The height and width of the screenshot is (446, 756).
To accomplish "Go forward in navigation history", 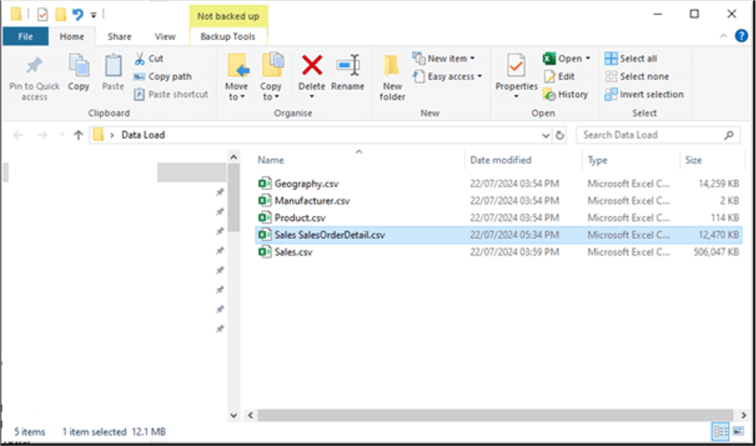I will [42, 135].
